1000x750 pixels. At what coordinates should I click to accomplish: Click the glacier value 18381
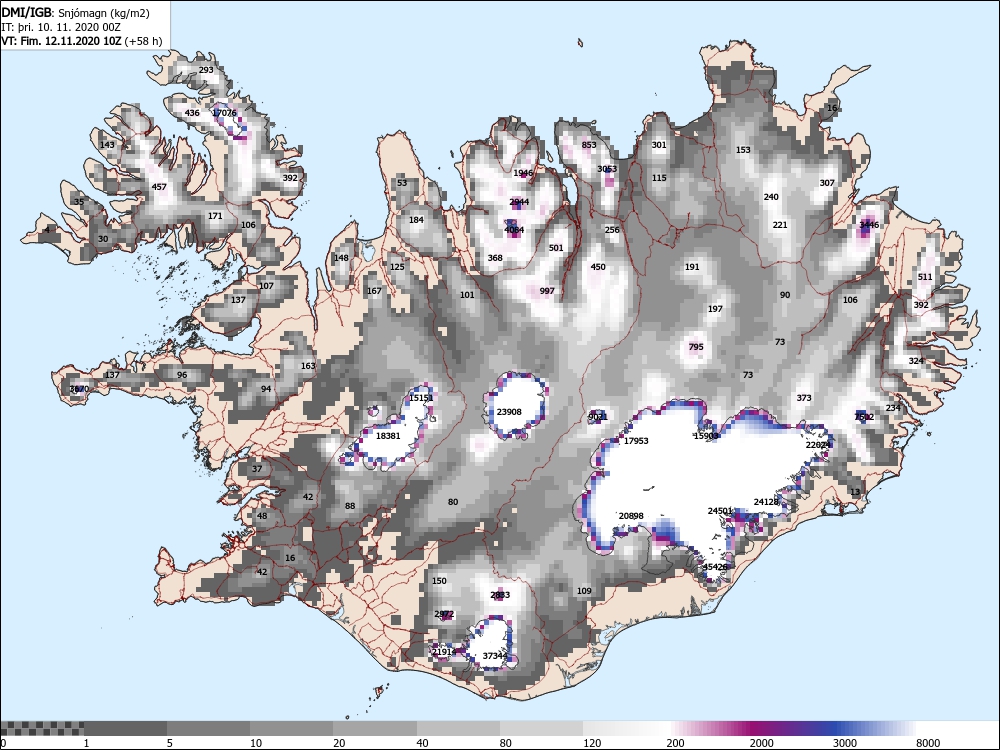(388, 436)
